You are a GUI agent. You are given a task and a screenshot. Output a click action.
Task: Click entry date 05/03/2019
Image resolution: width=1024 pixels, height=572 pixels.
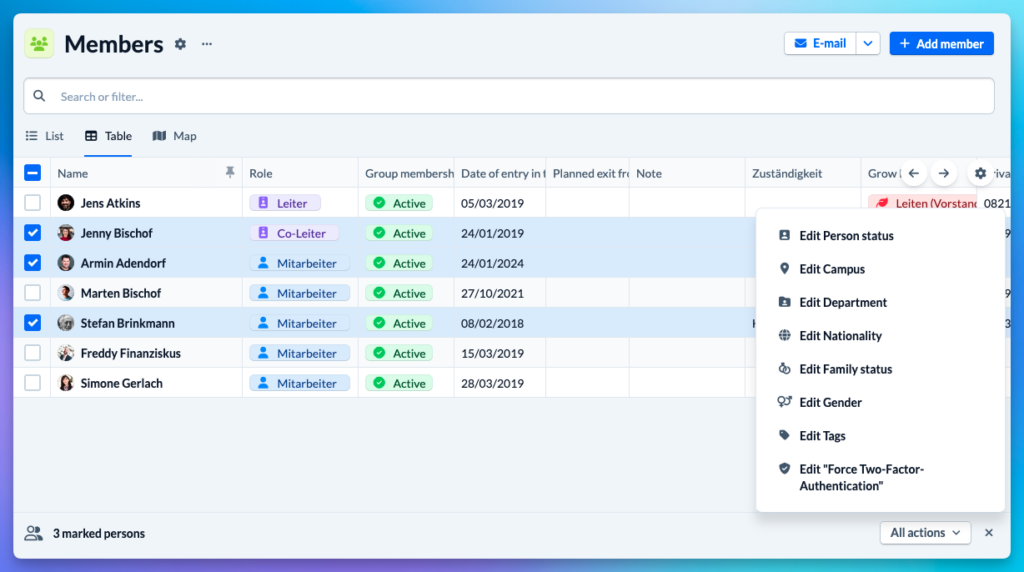click(492, 203)
